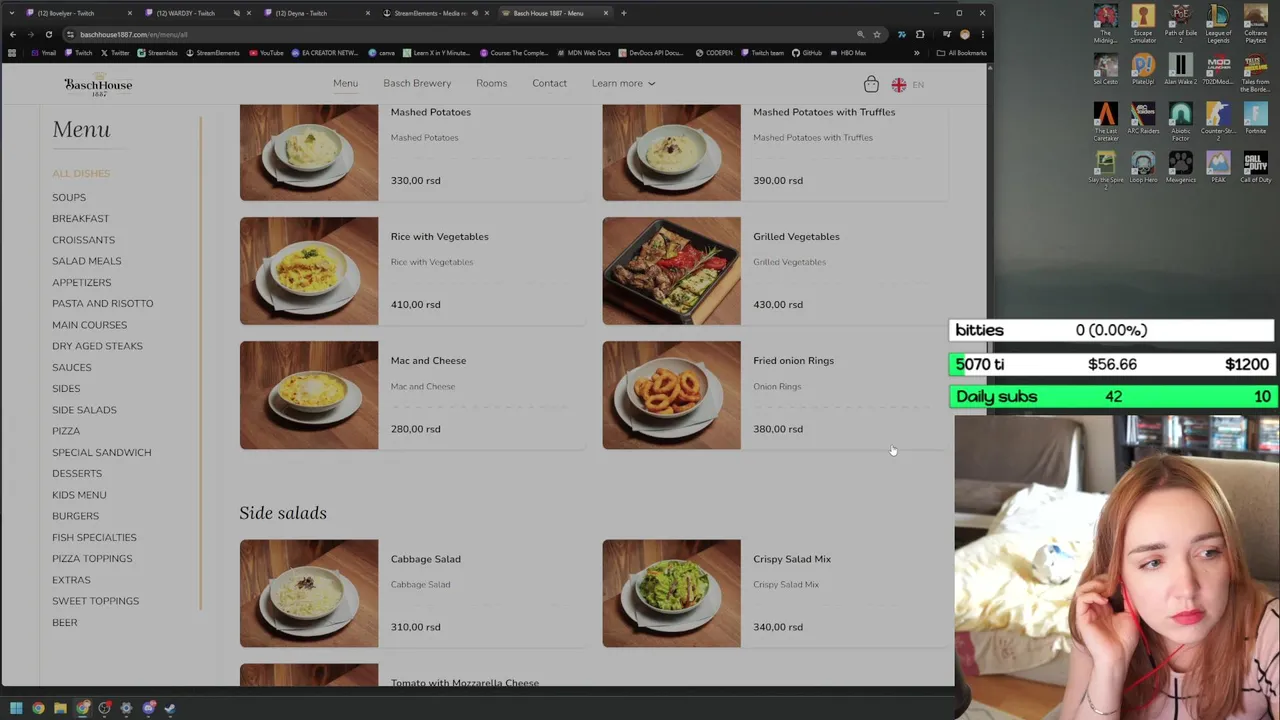Open Loop Hero desktop shortcut
Viewport: 1280px width, 720px height.
click(x=1143, y=167)
